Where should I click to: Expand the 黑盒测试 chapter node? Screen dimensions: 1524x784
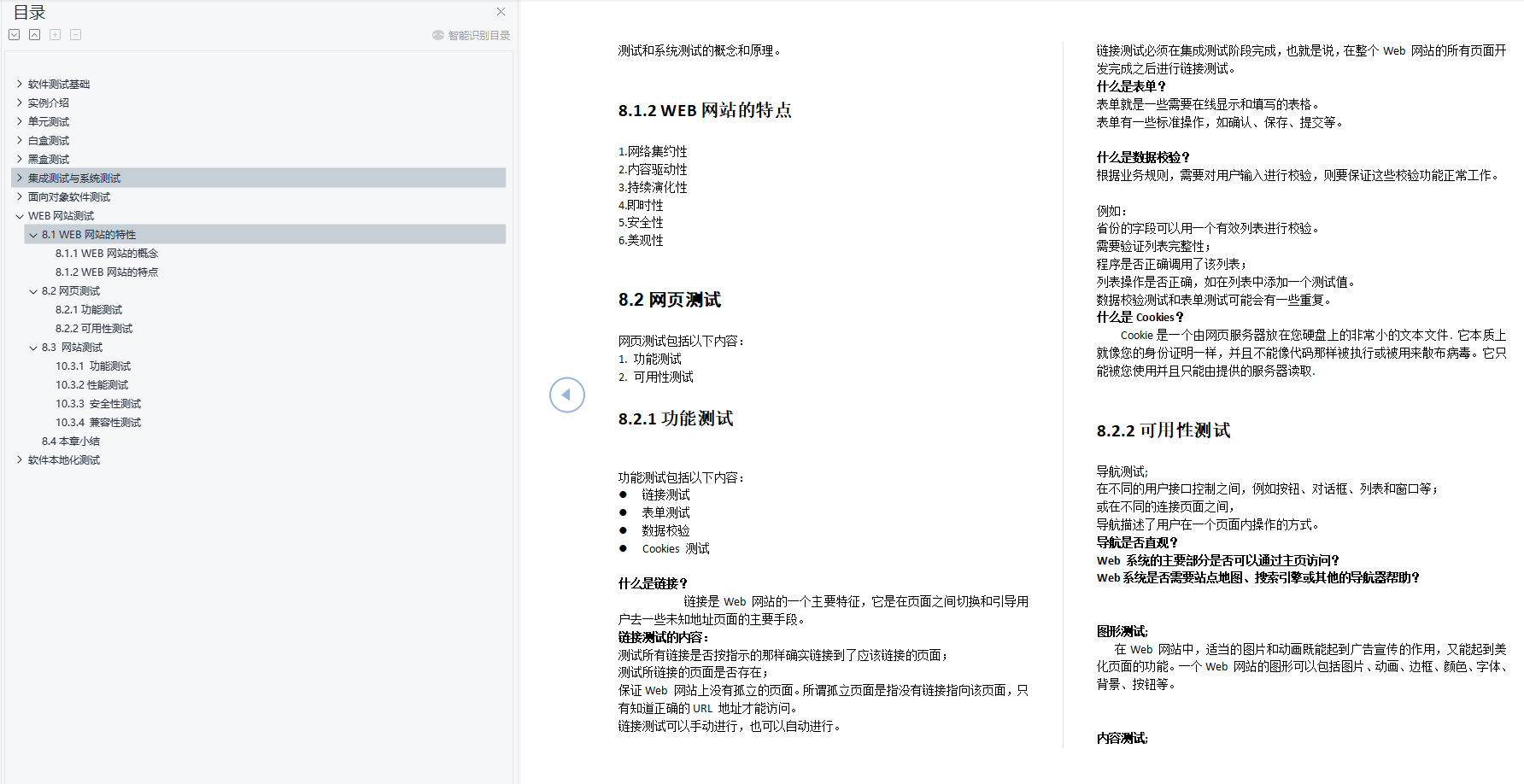pos(20,159)
